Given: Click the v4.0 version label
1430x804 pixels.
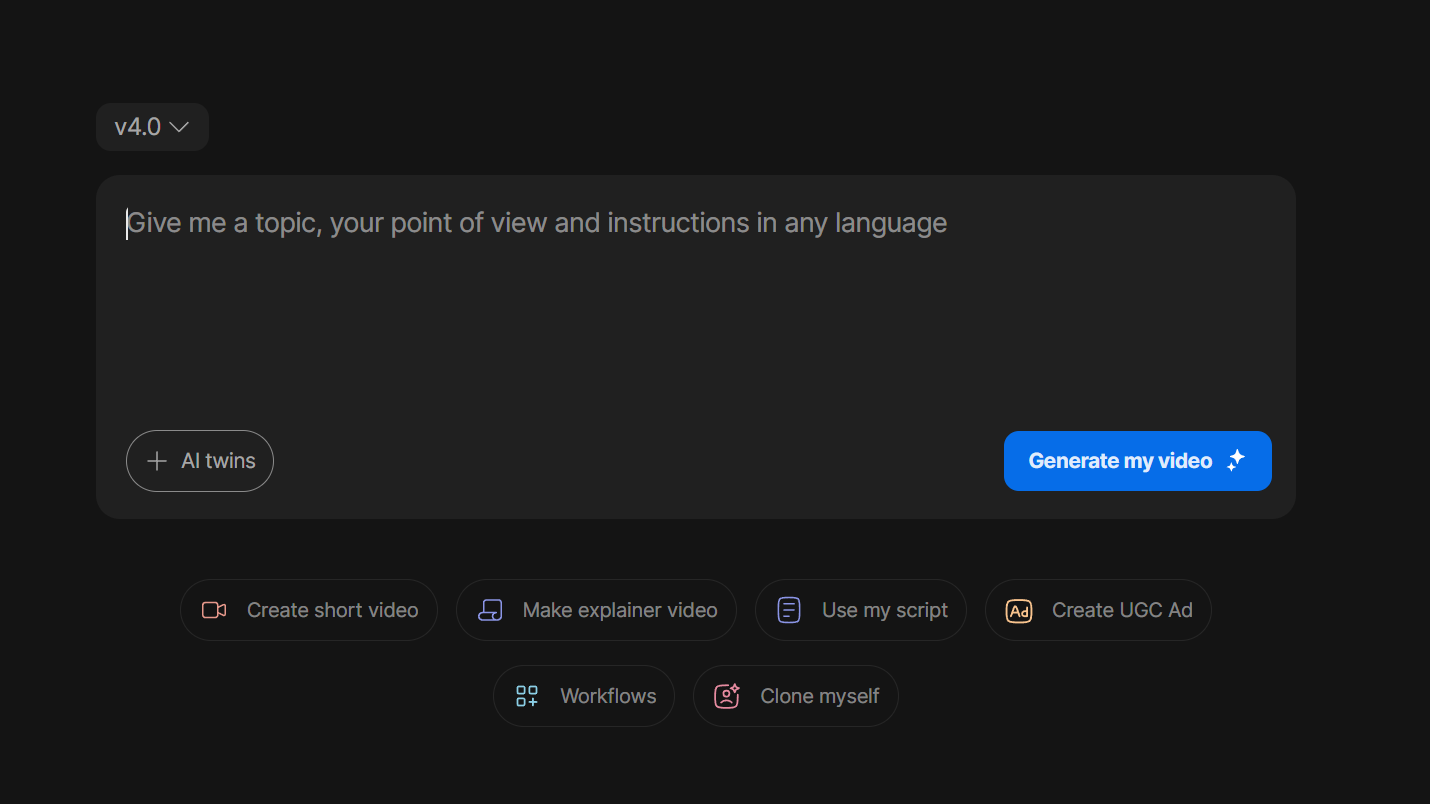Looking at the screenshot, I should click(x=138, y=127).
